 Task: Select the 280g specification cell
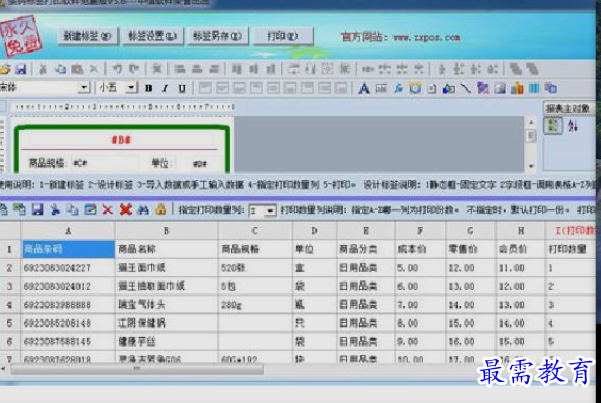[x=255, y=305]
